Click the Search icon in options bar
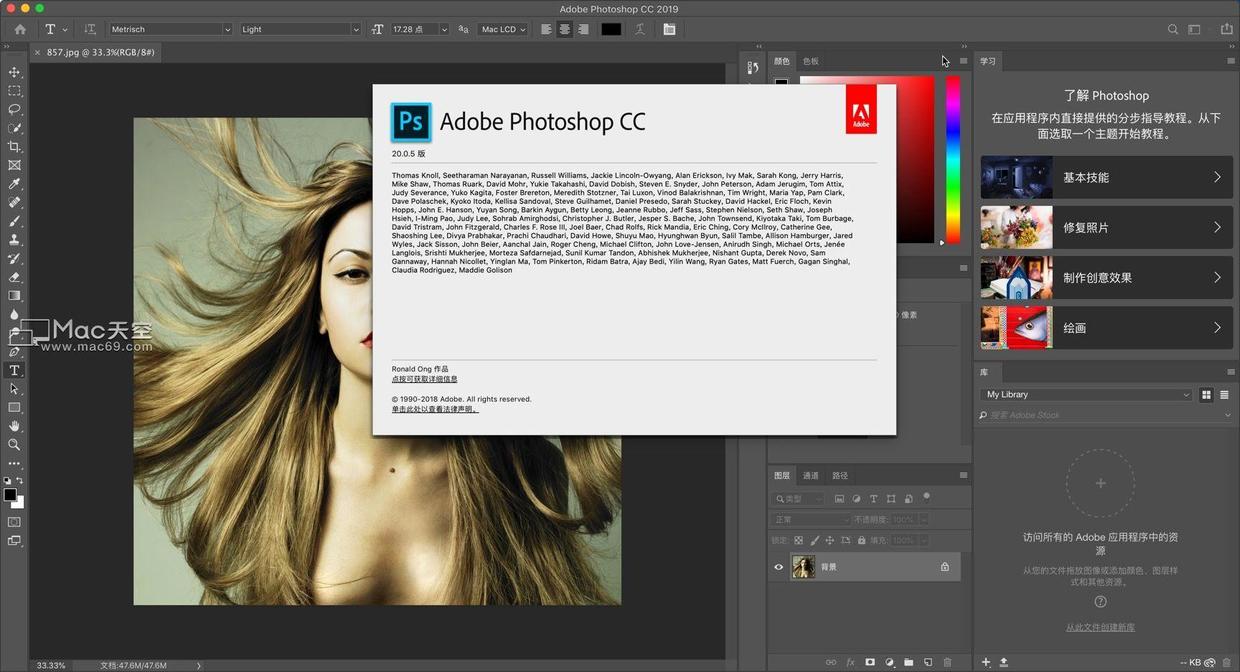This screenshot has width=1240, height=672. click(x=1173, y=29)
